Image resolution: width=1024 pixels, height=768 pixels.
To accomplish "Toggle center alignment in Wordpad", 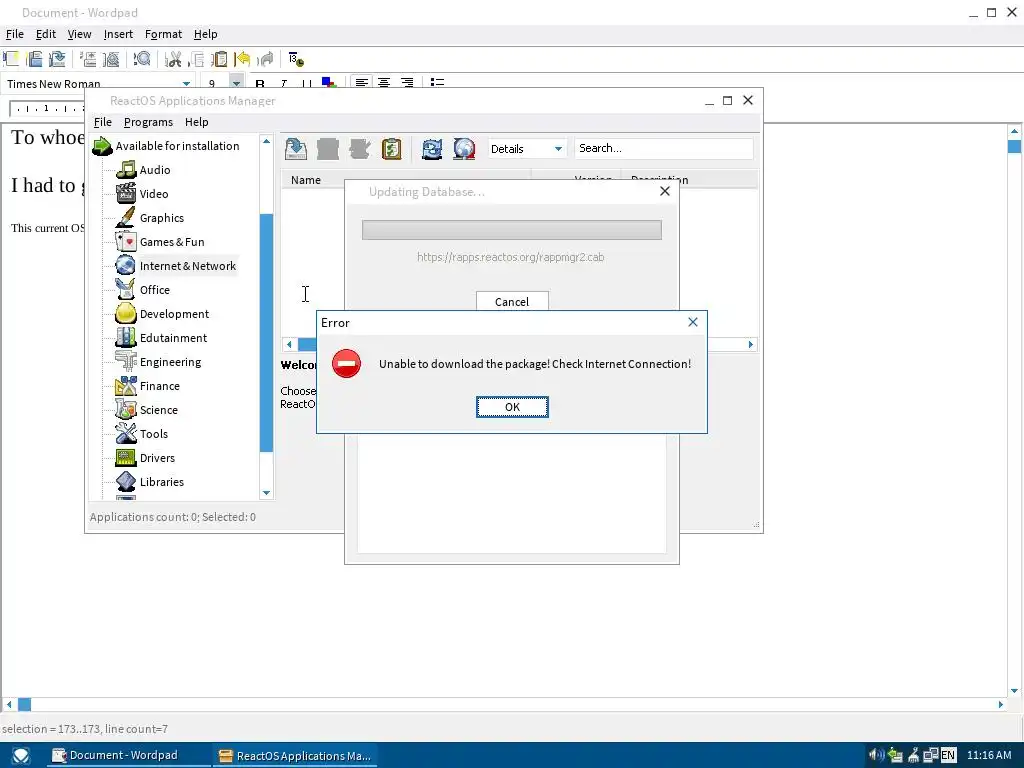I will [384, 83].
